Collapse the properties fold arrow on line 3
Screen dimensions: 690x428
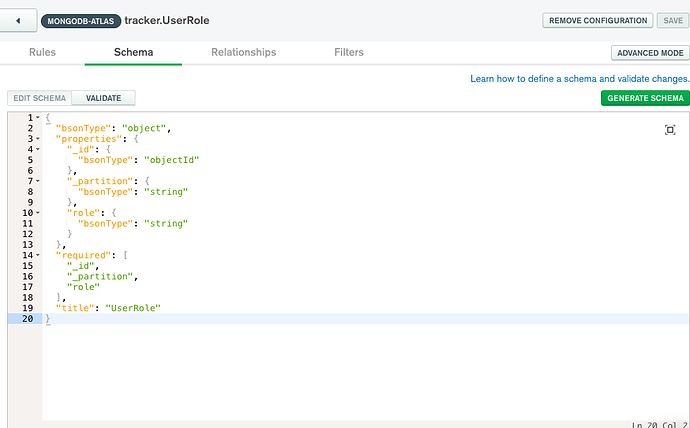37,140
